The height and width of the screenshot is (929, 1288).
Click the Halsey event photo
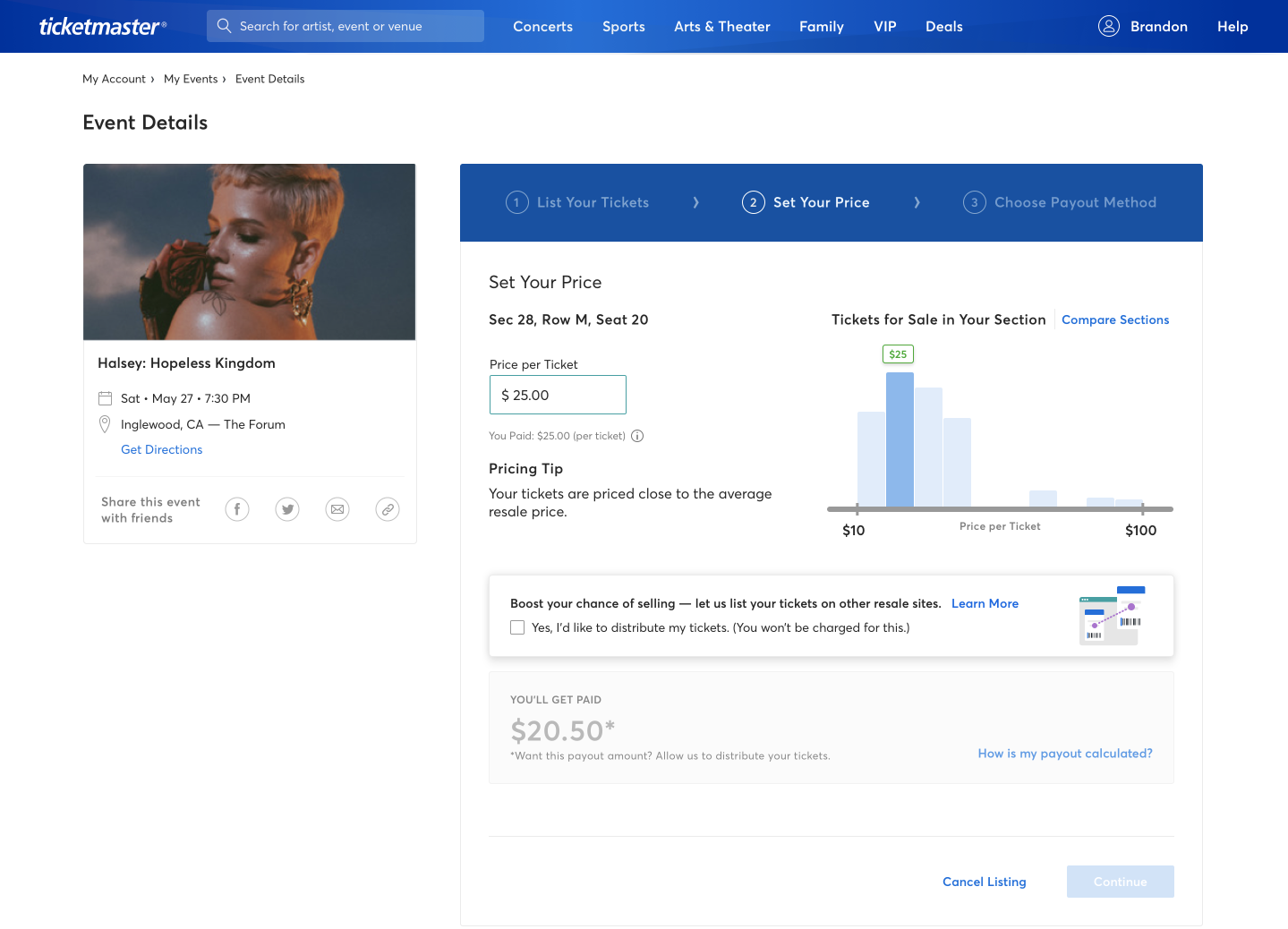click(x=250, y=251)
